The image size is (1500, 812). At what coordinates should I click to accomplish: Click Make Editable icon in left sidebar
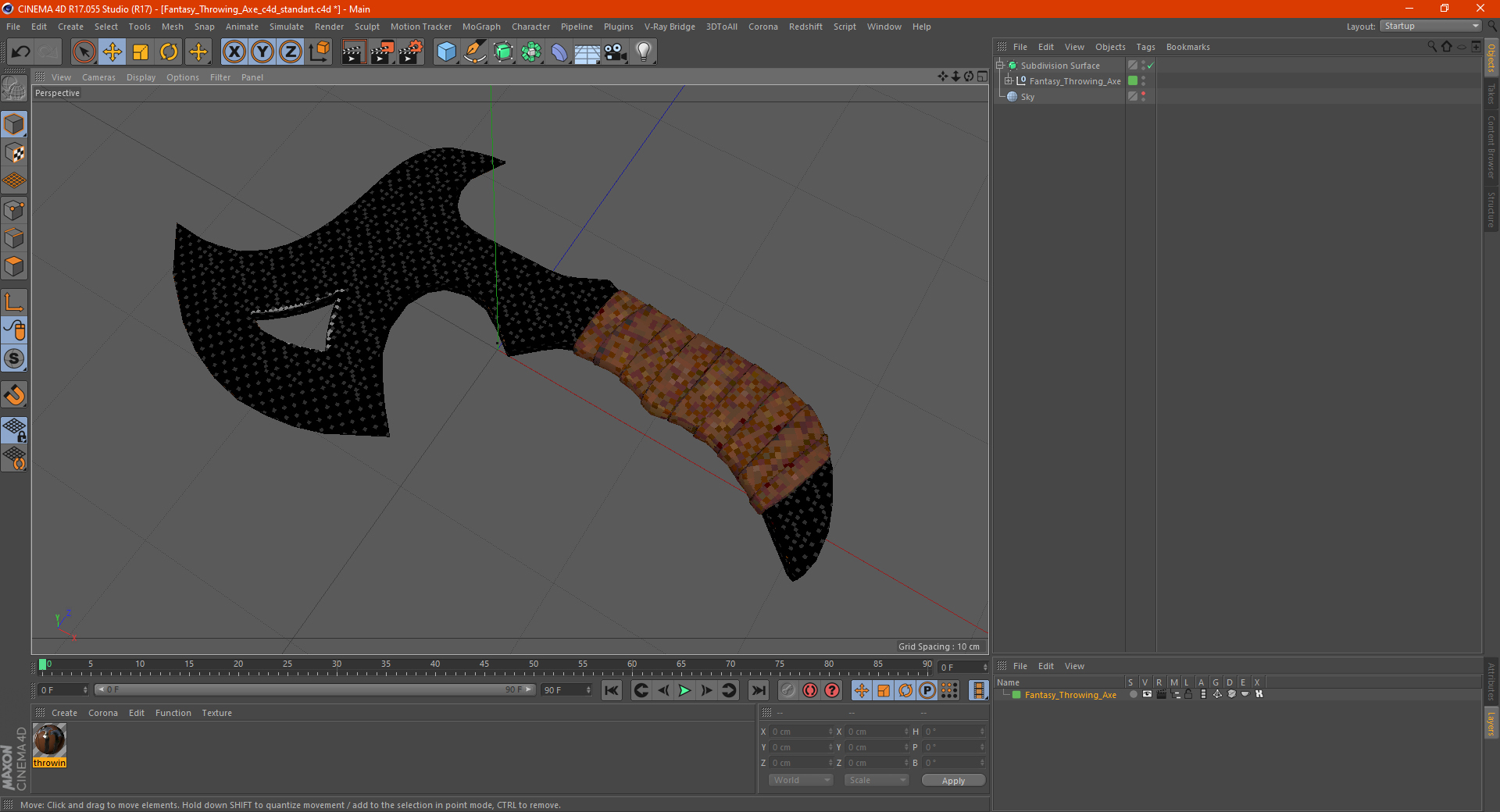pyautogui.click(x=14, y=88)
